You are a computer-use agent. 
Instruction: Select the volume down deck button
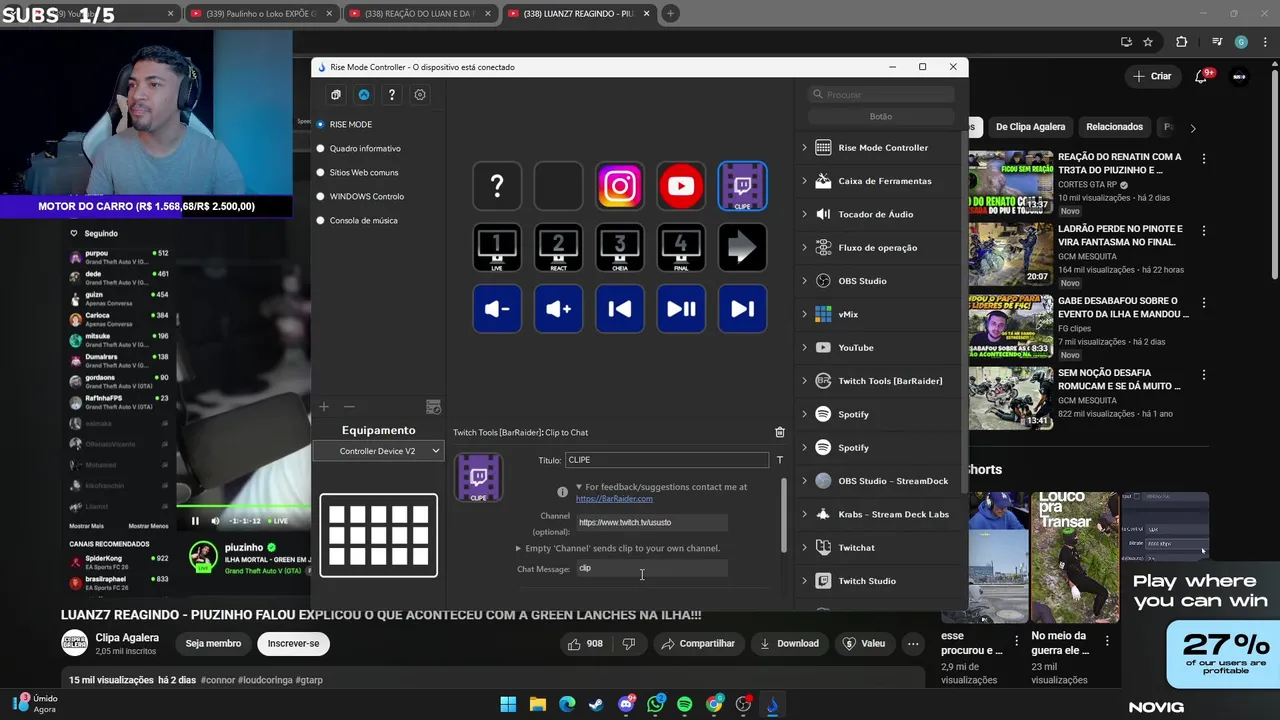(x=497, y=309)
